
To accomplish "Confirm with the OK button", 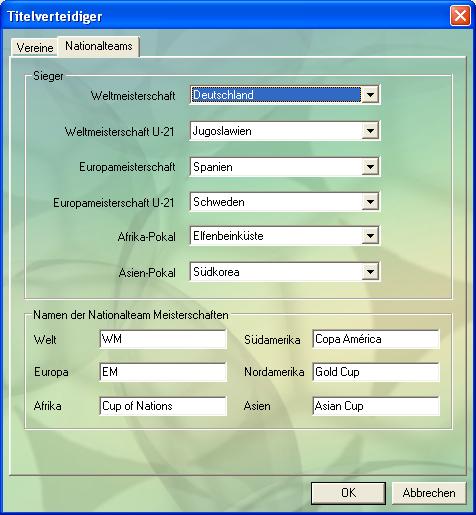I will click(348, 493).
